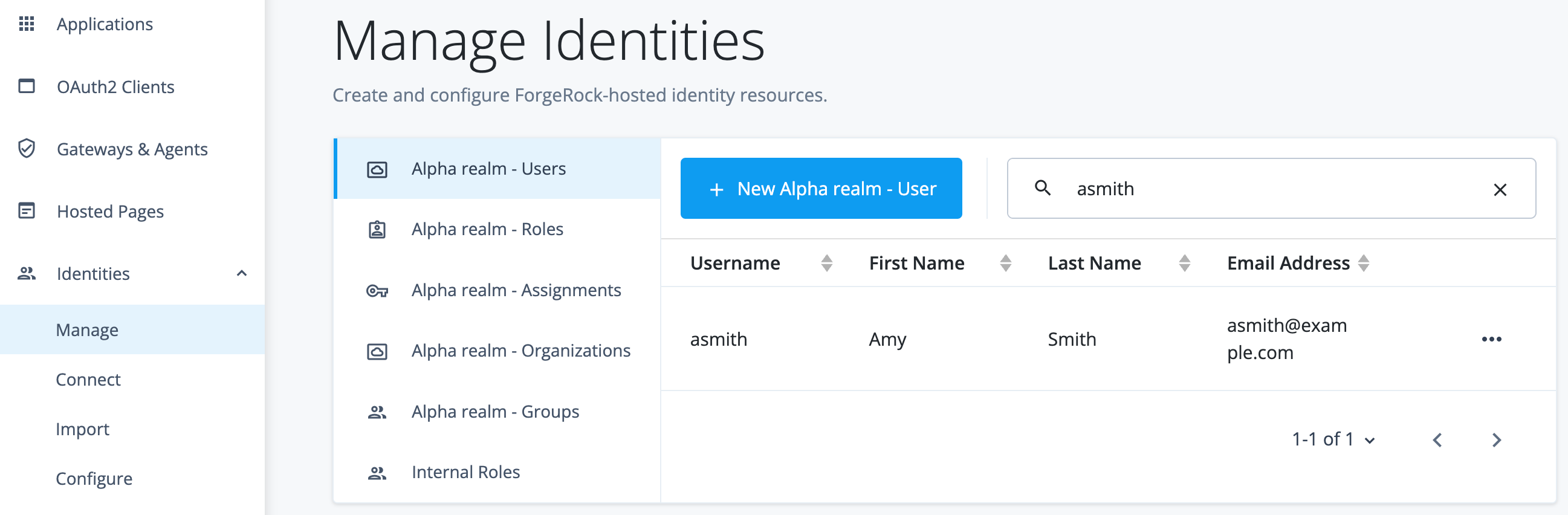Select the Alpha realm - Roles tab
1568x515 pixels.
(487, 229)
